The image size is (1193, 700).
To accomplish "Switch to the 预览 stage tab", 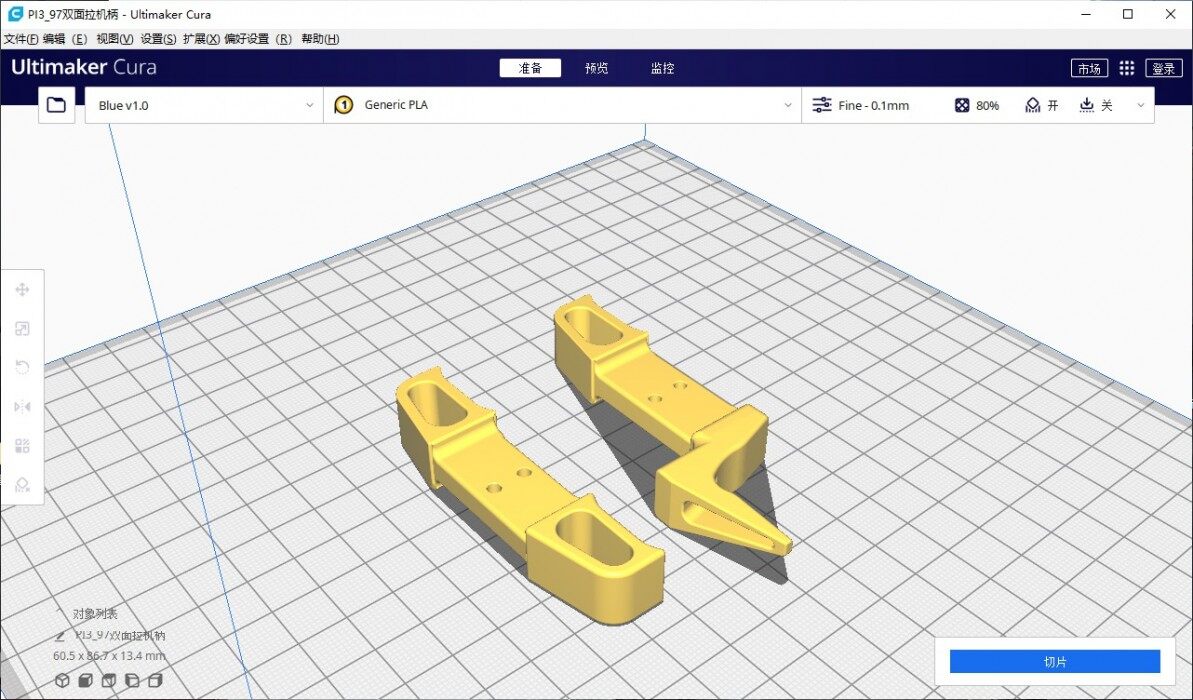I will pos(596,68).
